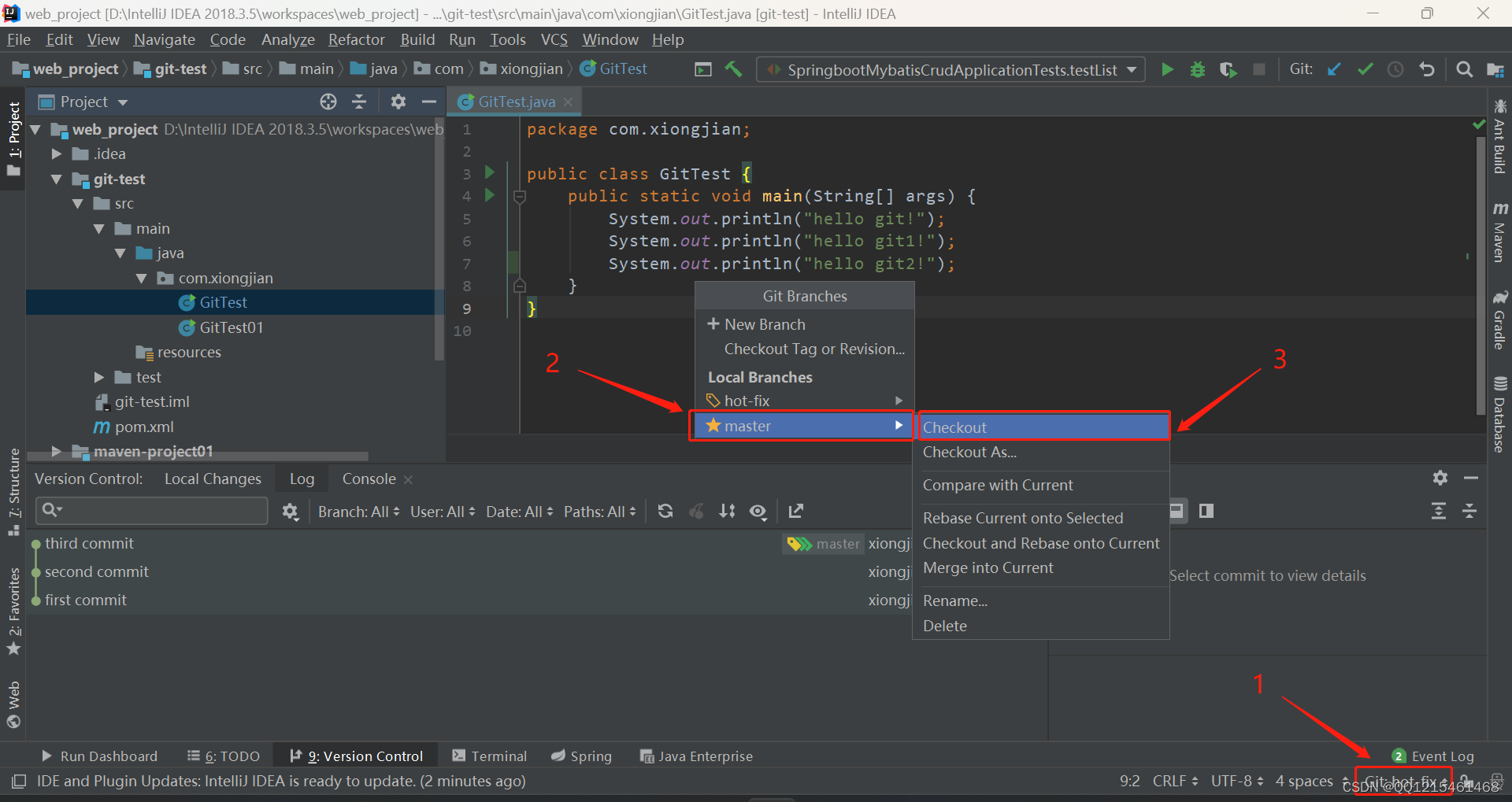Choose Delete from the master branch submenu
The image size is (1512, 802).
[944, 626]
